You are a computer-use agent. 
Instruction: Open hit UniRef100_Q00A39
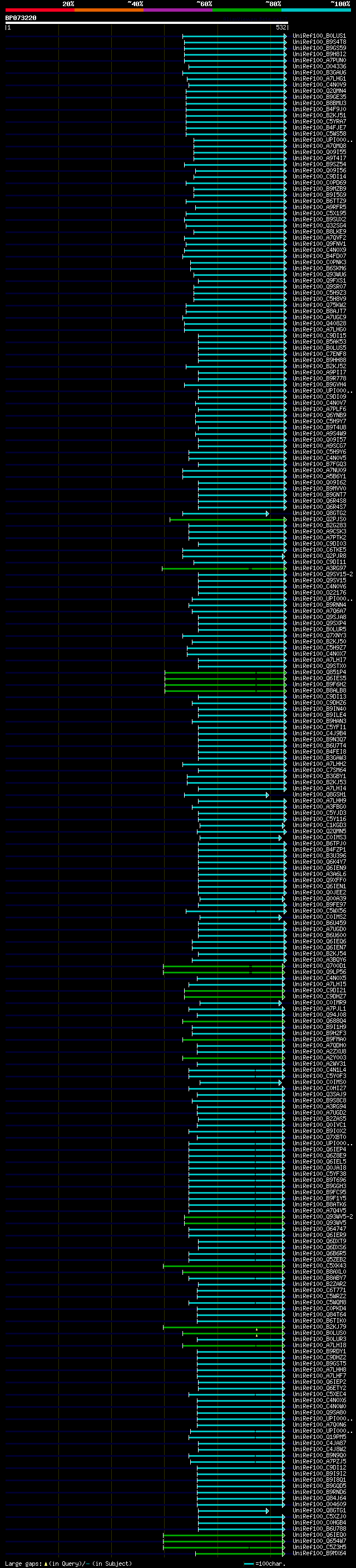319,899
